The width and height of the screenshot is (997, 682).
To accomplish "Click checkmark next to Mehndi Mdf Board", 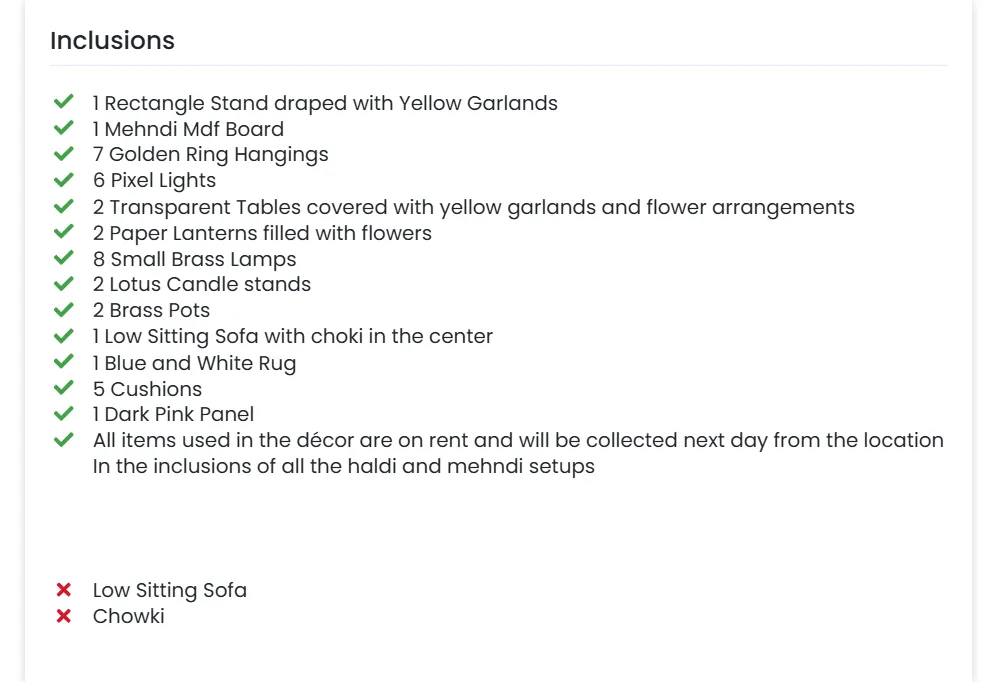I will (64, 129).
